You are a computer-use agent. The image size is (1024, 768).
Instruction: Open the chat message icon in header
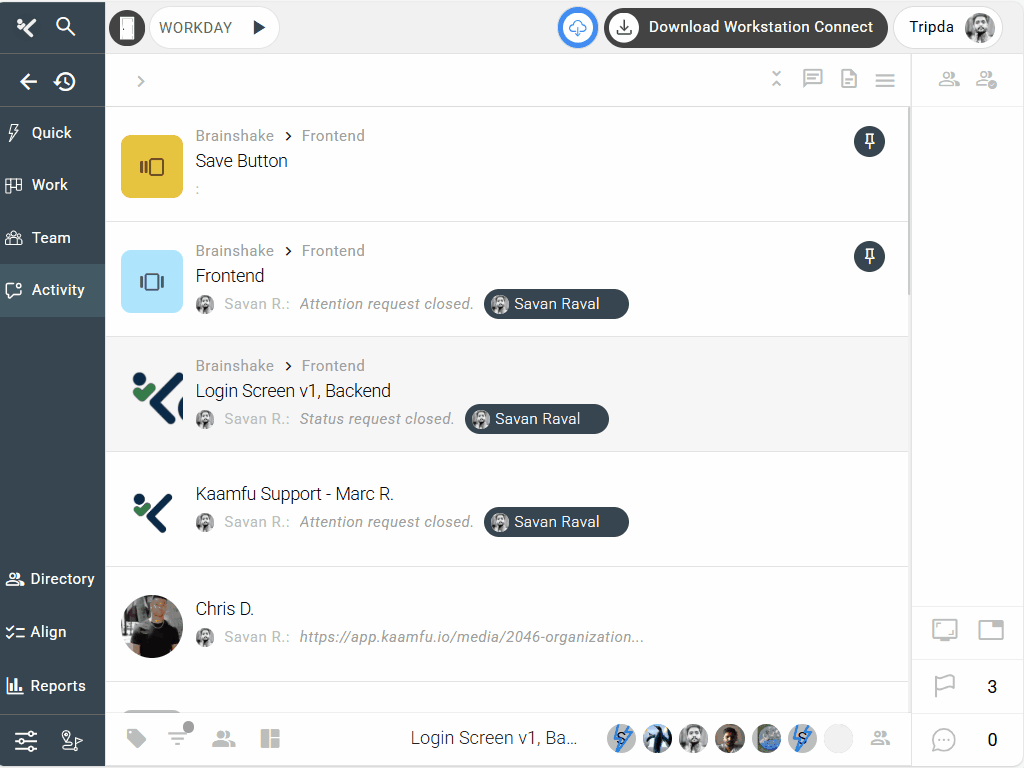pos(813,79)
